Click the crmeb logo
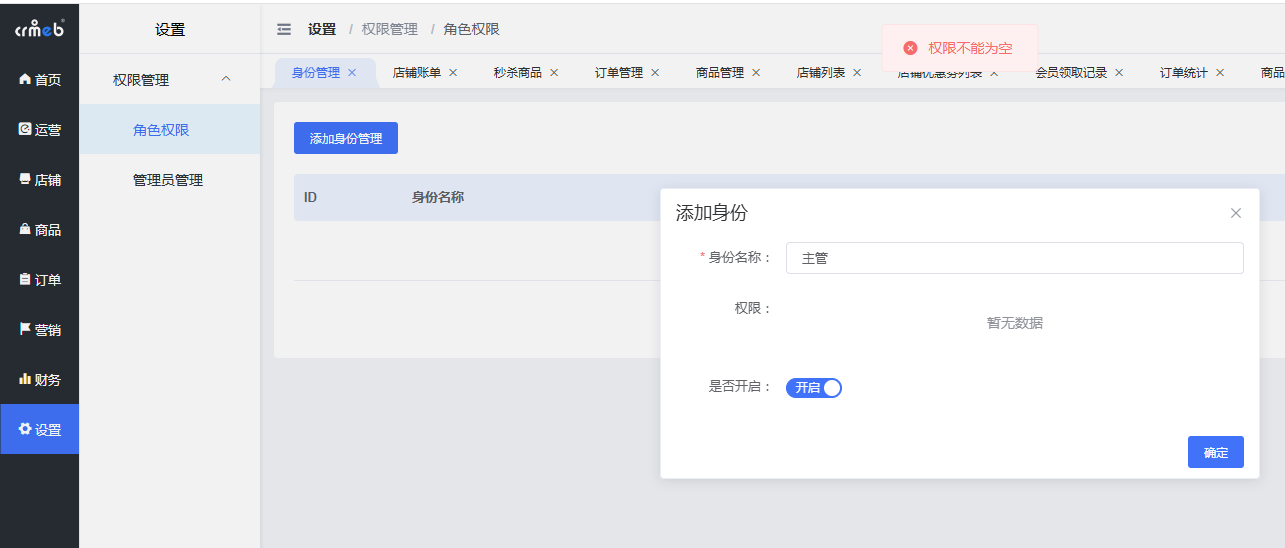This screenshot has height=548, width=1285. [x=39, y=29]
